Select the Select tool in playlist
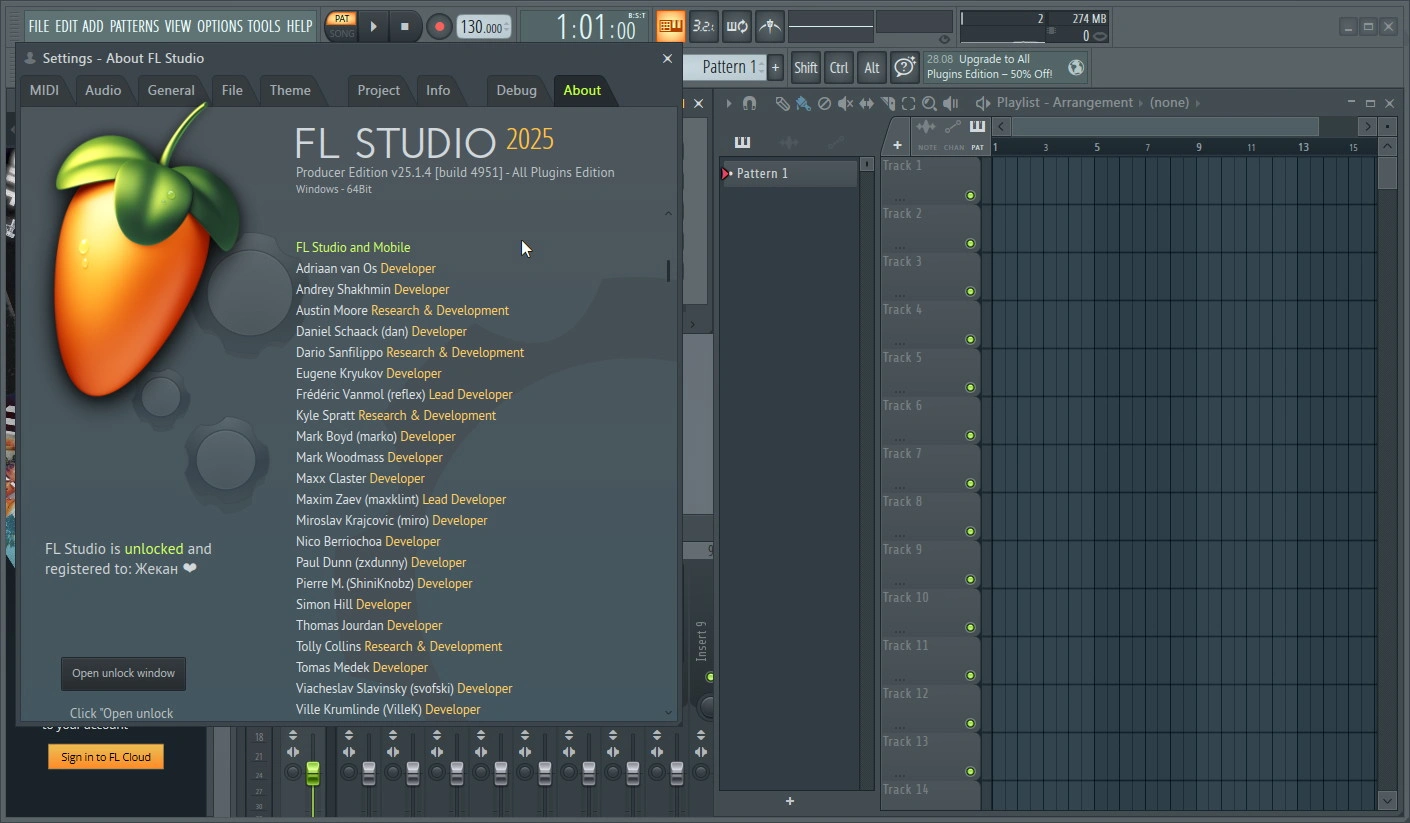1410x823 pixels. point(908,103)
